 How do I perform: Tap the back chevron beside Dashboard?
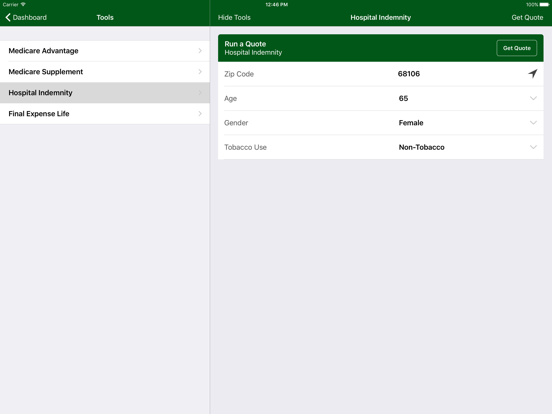click(x=8, y=17)
